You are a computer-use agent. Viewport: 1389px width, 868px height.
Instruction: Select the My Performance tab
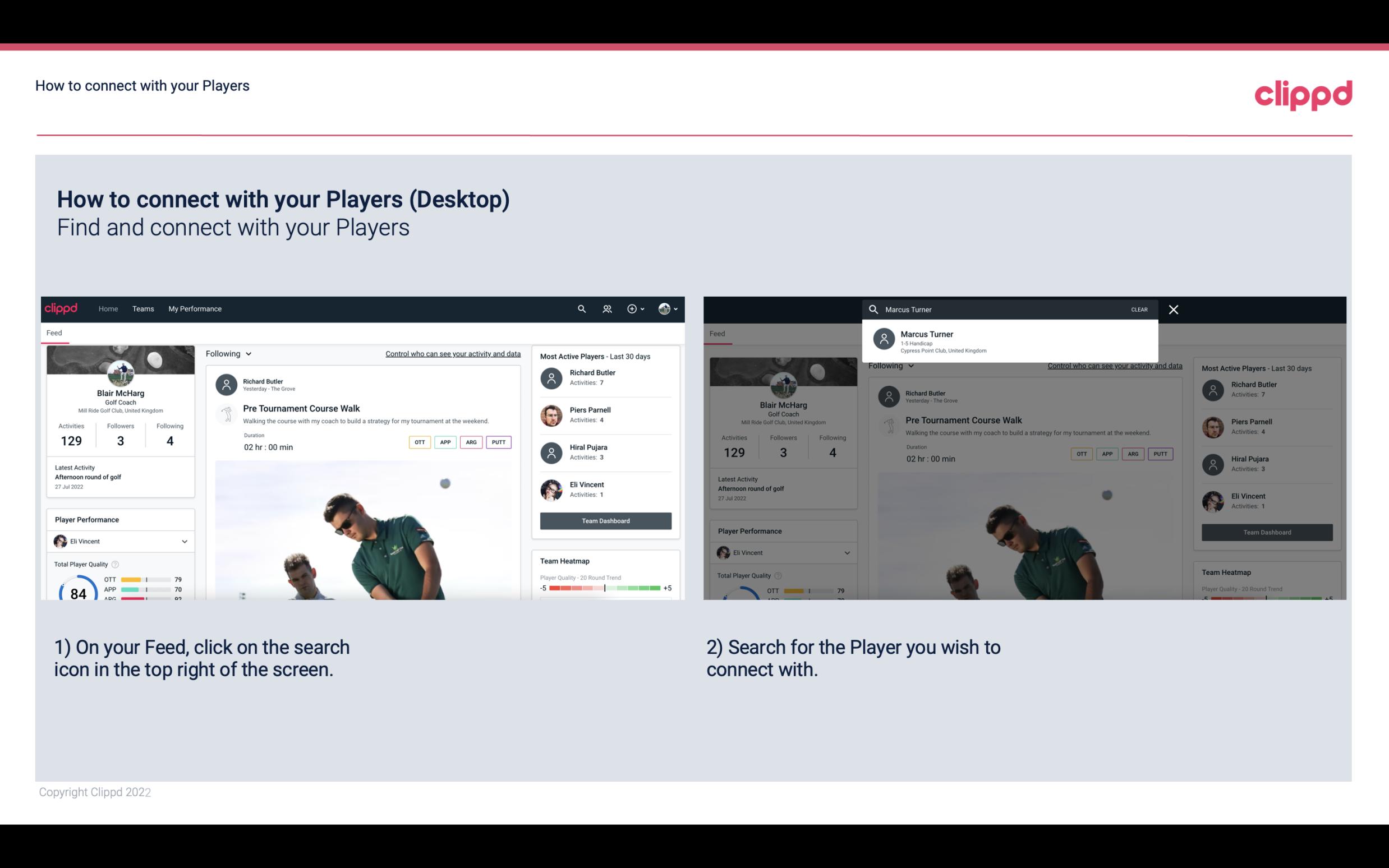[194, 308]
